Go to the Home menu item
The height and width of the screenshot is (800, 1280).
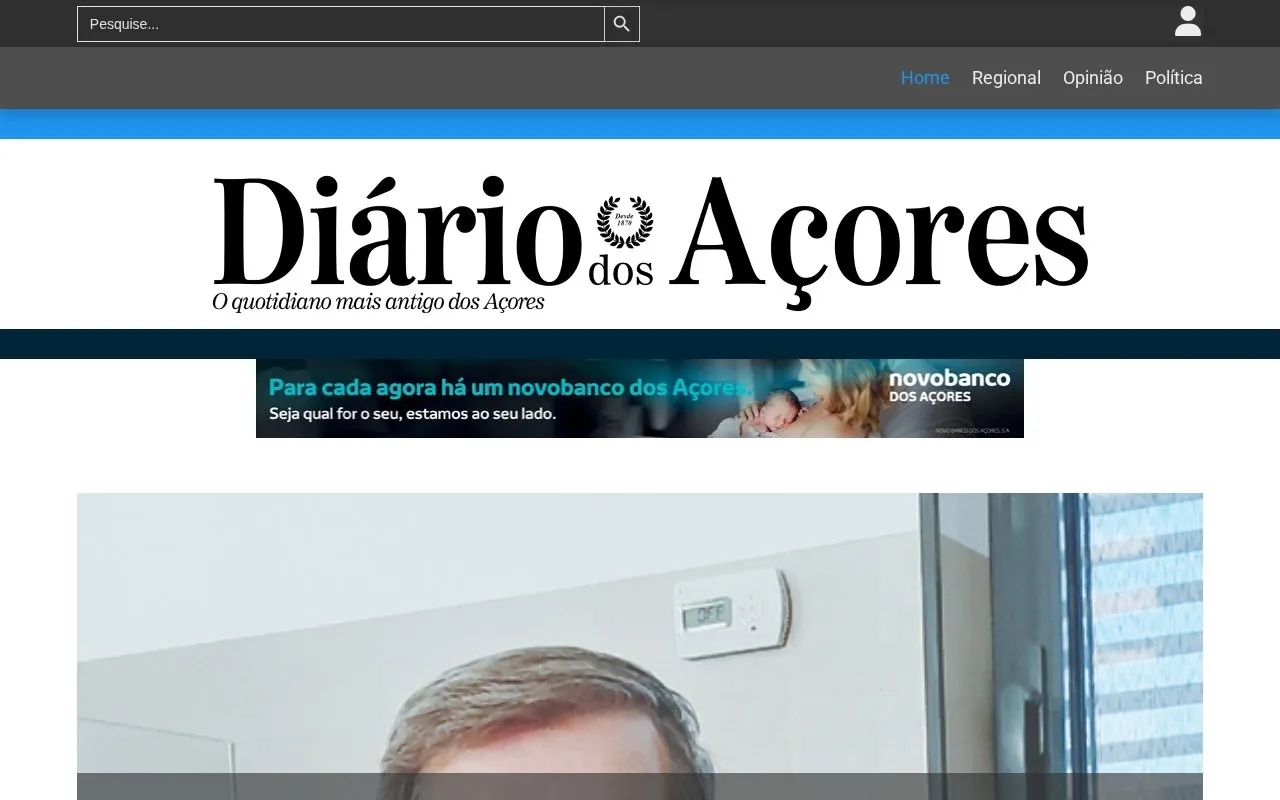925,78
